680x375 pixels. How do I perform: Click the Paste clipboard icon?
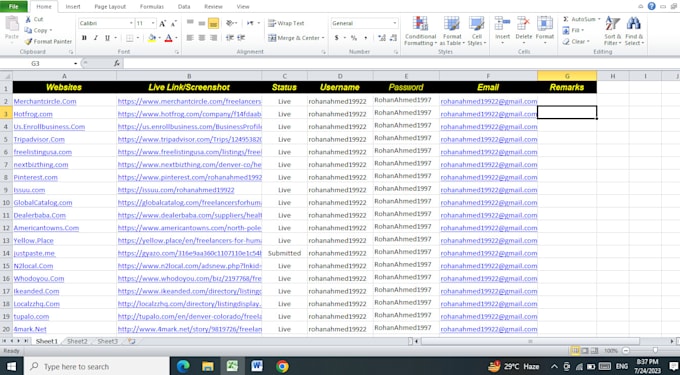(12, 25)
